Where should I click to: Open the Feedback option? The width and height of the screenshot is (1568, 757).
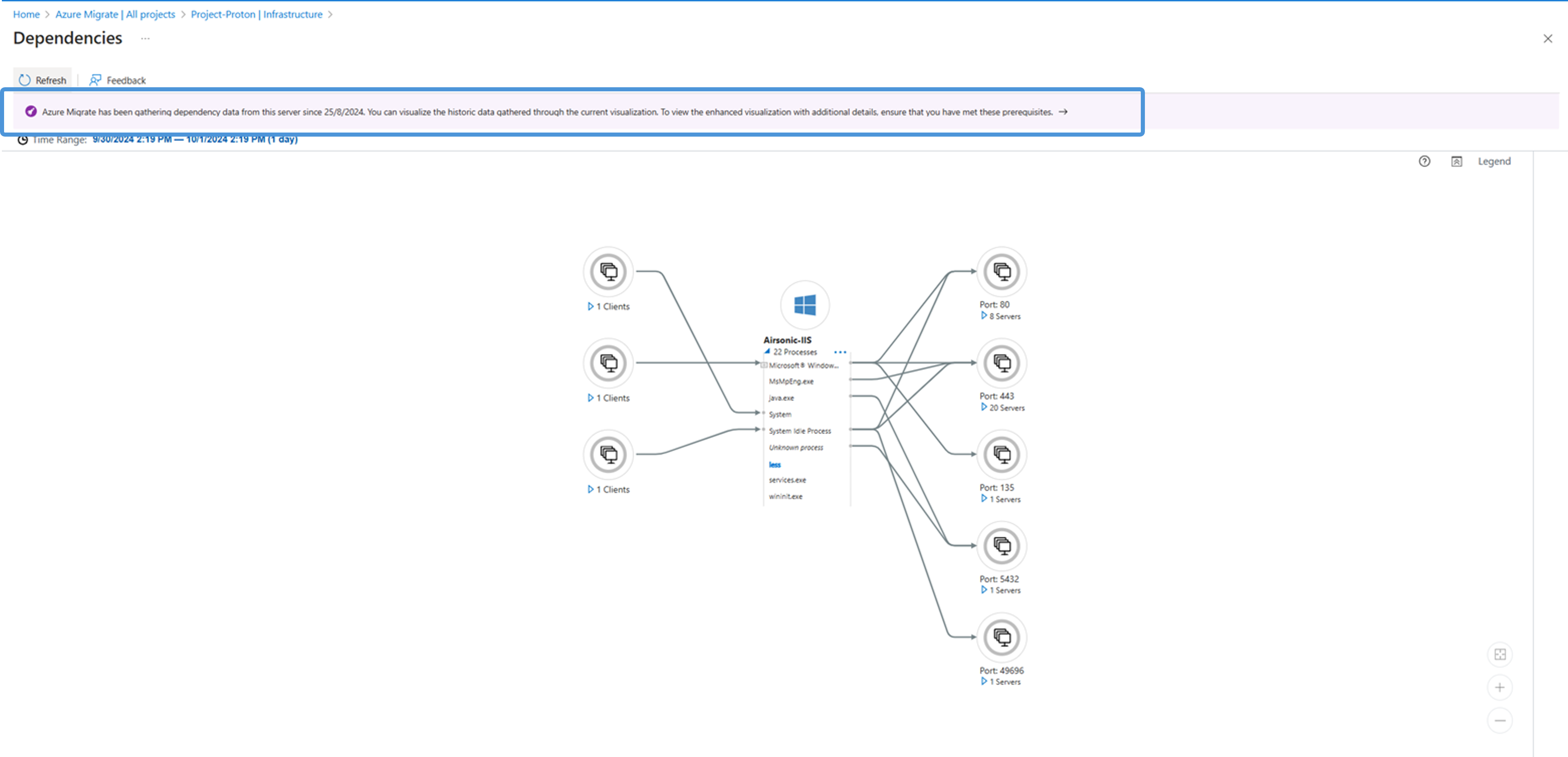(118, 80)
